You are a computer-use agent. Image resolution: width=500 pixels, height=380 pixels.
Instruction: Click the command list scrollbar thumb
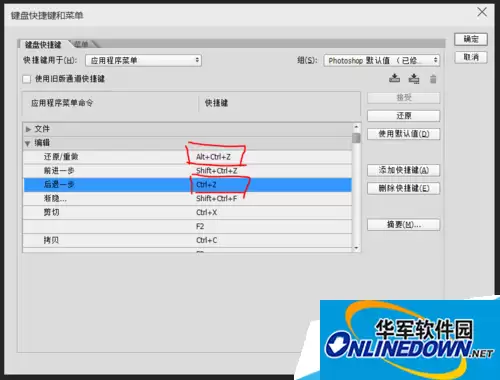click(x=356, y=138)
